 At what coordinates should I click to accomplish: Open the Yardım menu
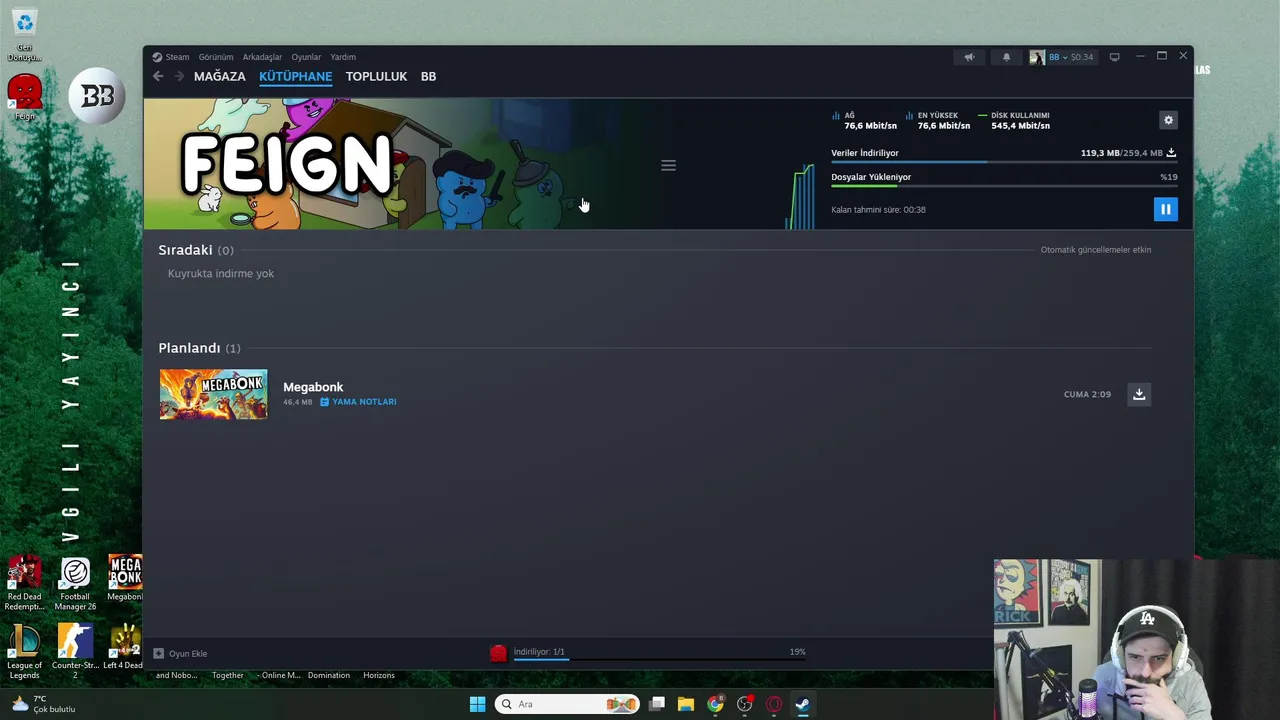click(343, 57)
